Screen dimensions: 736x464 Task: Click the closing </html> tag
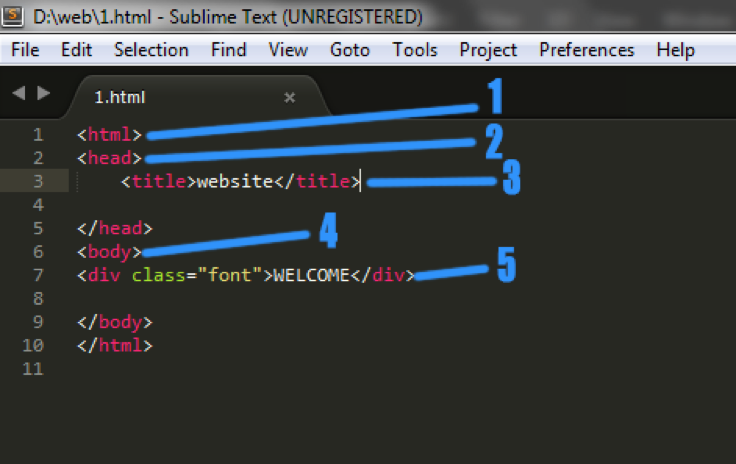click(115, 346)
